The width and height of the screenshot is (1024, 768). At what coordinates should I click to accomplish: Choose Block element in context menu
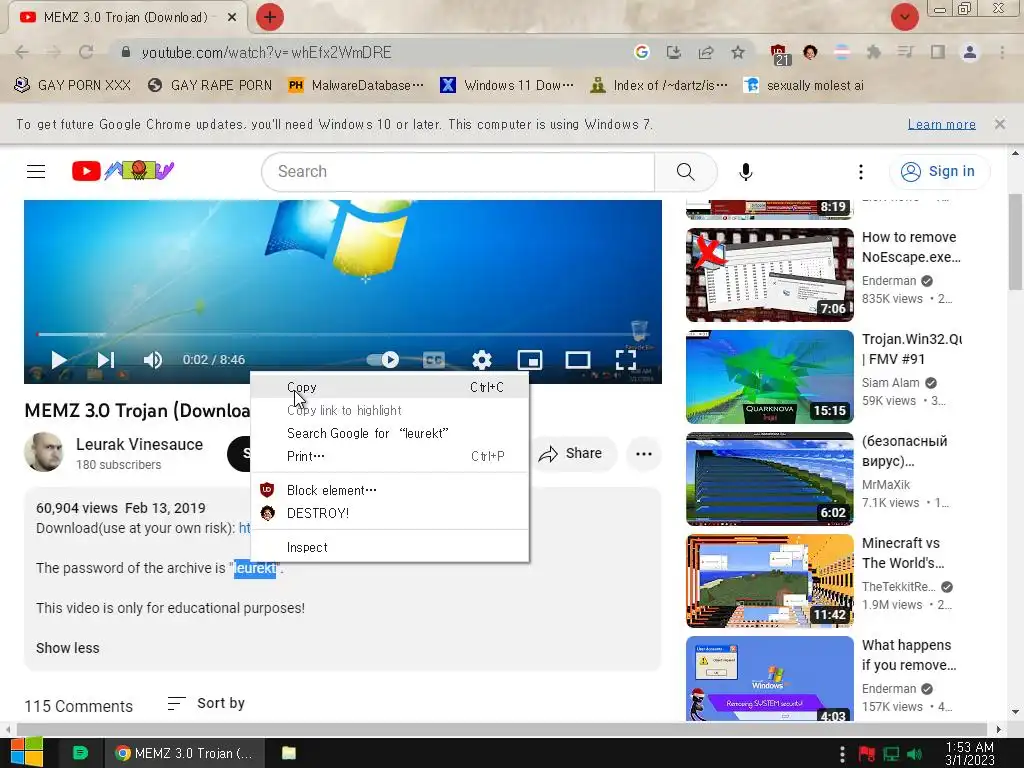389,490
